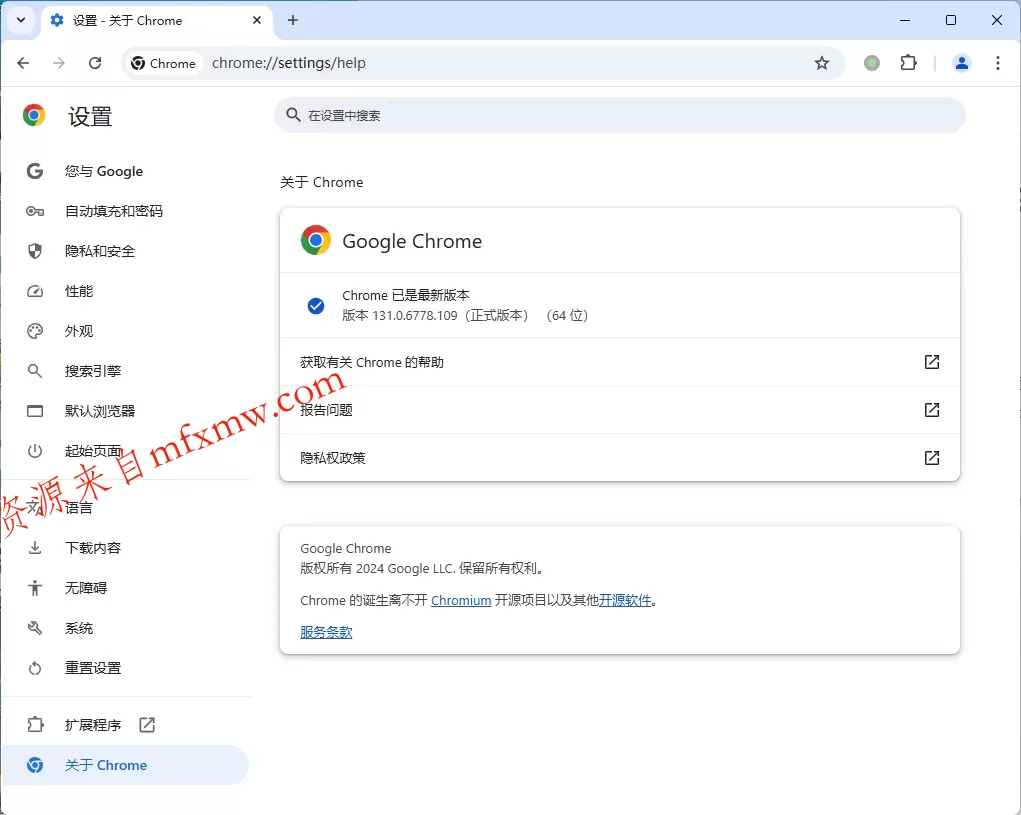This screenshot has width=1021, height=815.
Task: Open 语言 settings section
Action: tap(125, 508)
